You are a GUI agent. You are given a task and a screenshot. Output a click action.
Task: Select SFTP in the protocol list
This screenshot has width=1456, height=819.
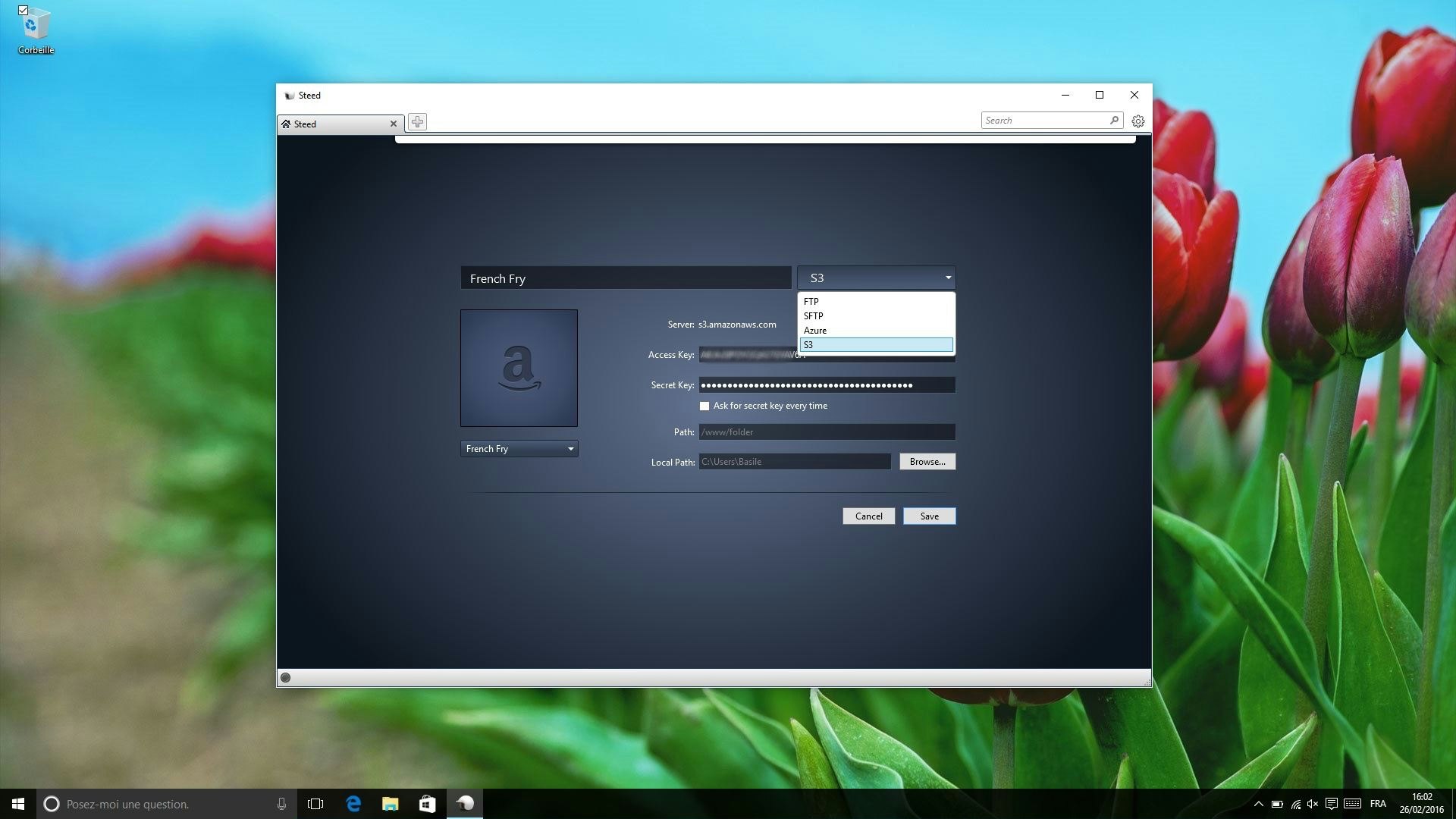[813, 316]
